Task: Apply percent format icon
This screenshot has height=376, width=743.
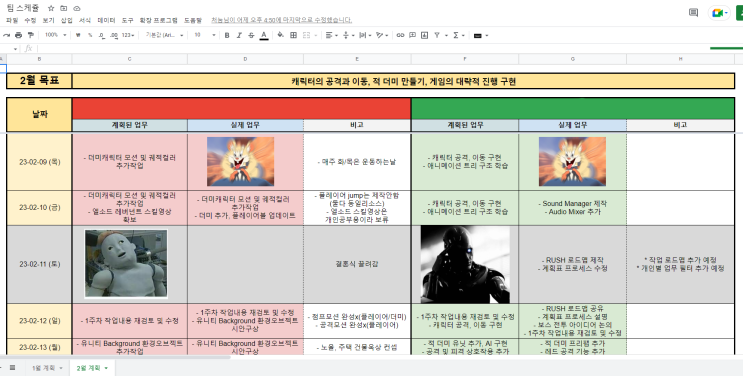Action: [x=90, y=35]
